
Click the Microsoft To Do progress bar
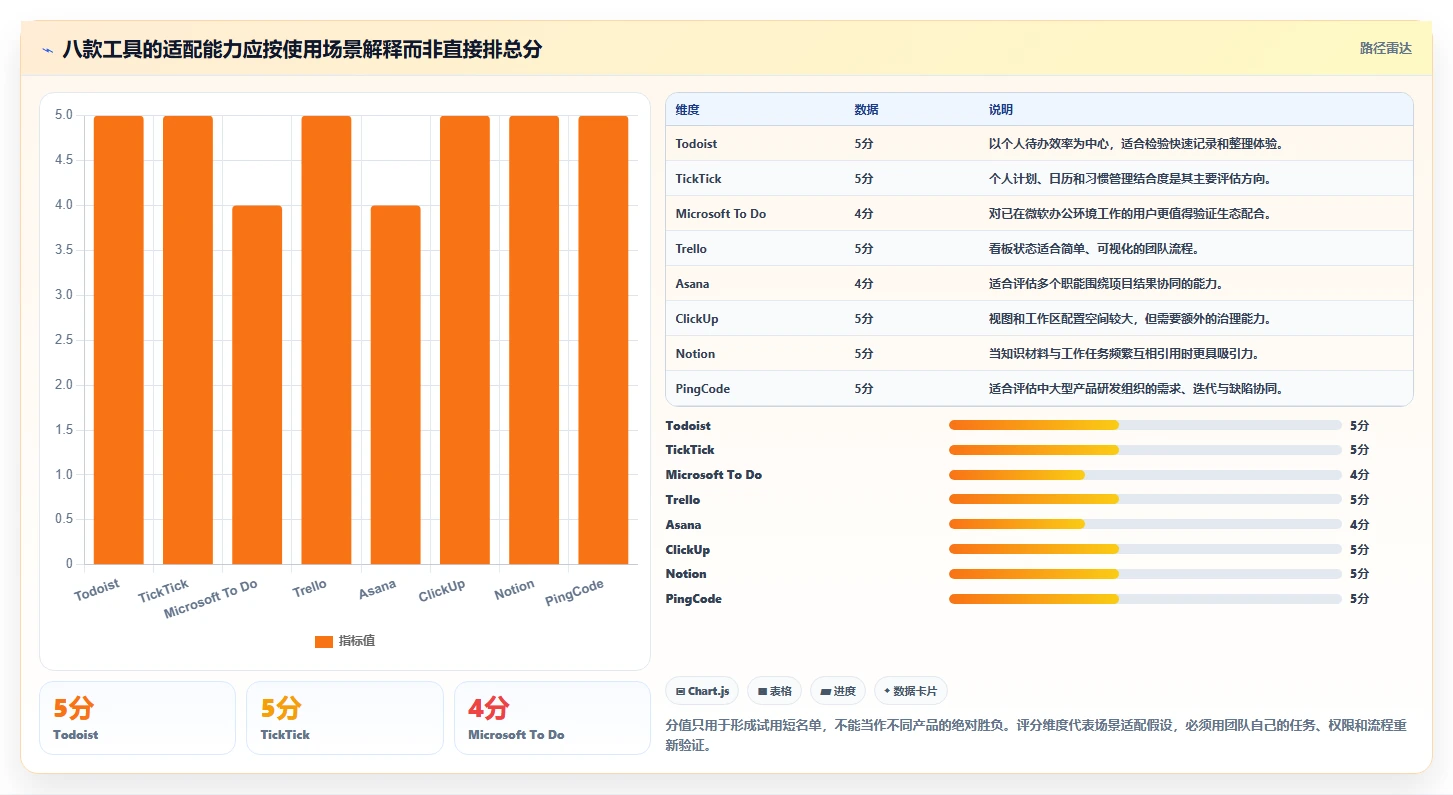[1145, 475]
